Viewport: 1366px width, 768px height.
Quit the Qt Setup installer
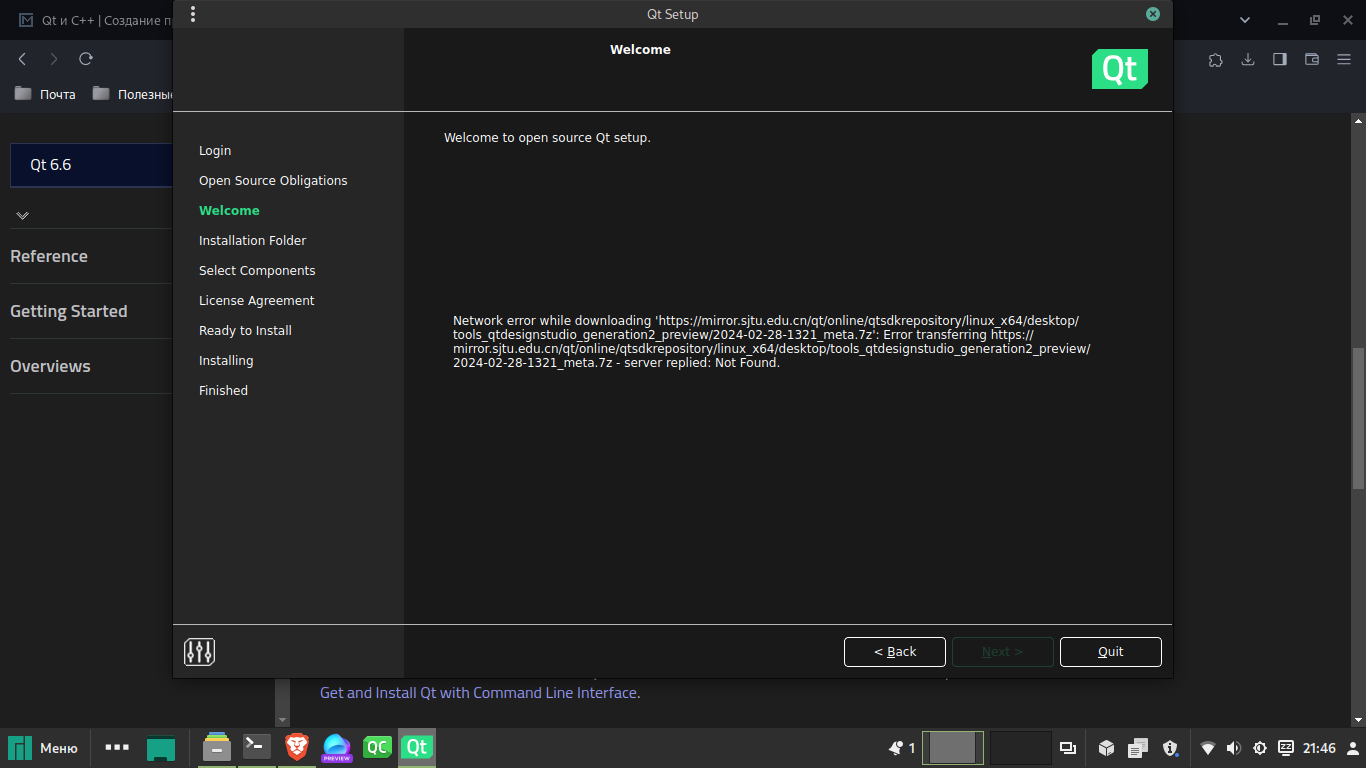pos(1111,652)
